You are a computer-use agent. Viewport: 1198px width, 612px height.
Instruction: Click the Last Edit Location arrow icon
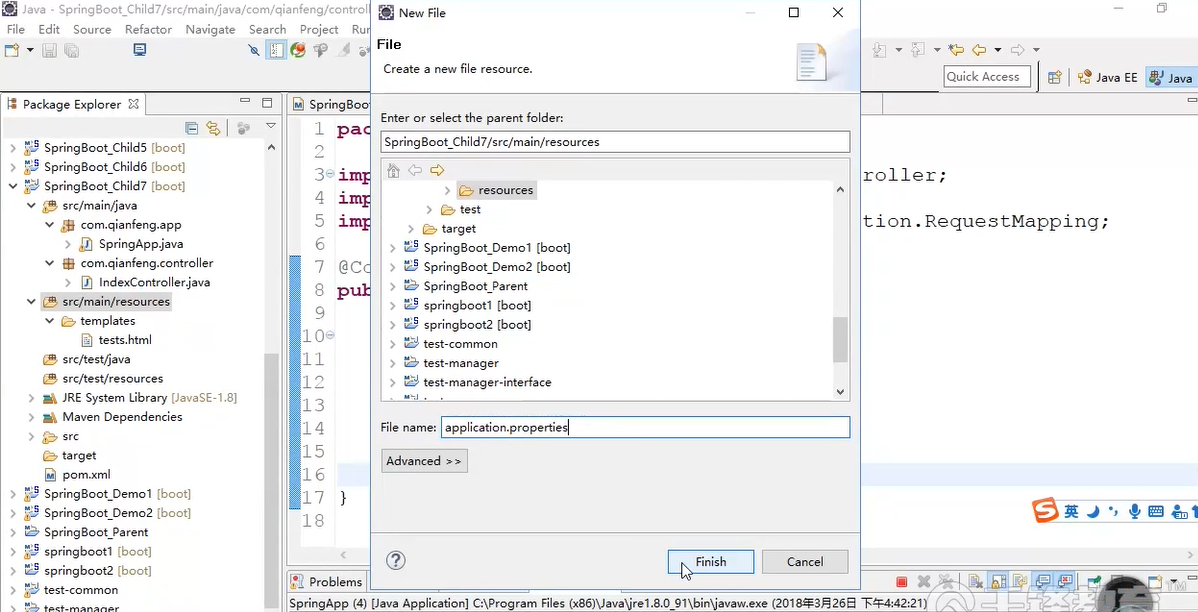click(x=957, y=50)
